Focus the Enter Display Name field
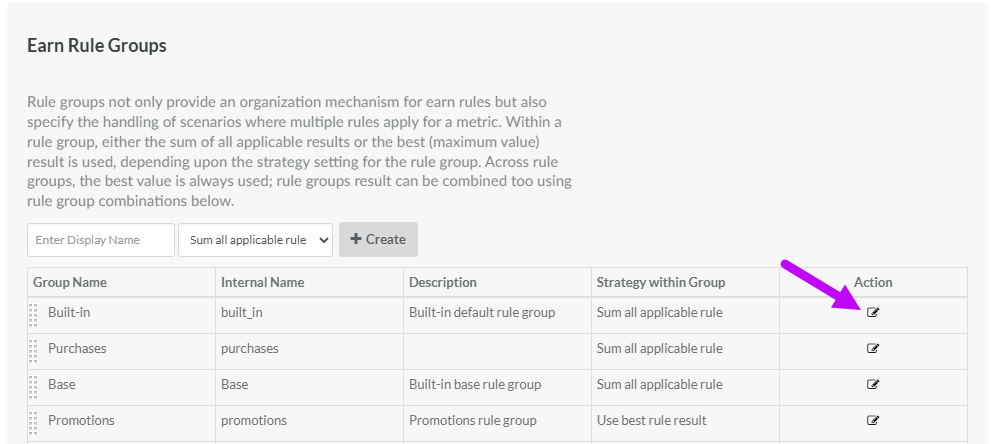1001x444 pixels. [x=101, y=240]
